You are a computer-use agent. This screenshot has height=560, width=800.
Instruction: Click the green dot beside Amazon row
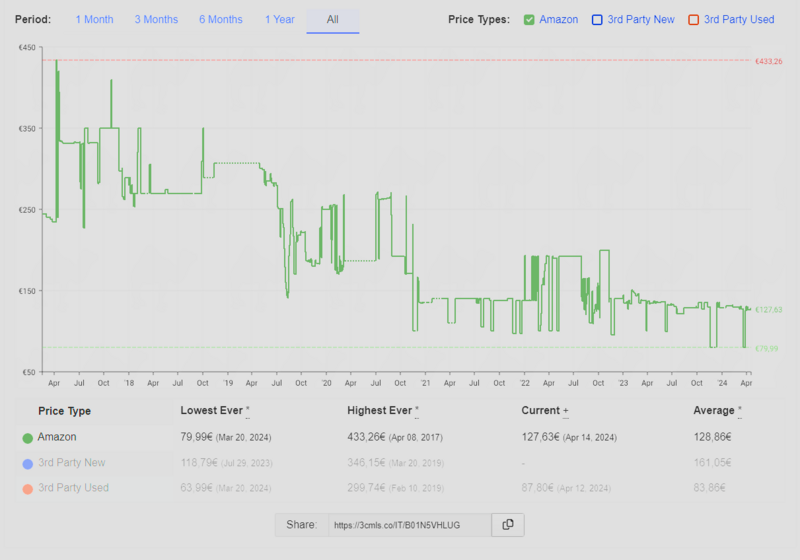27,438
